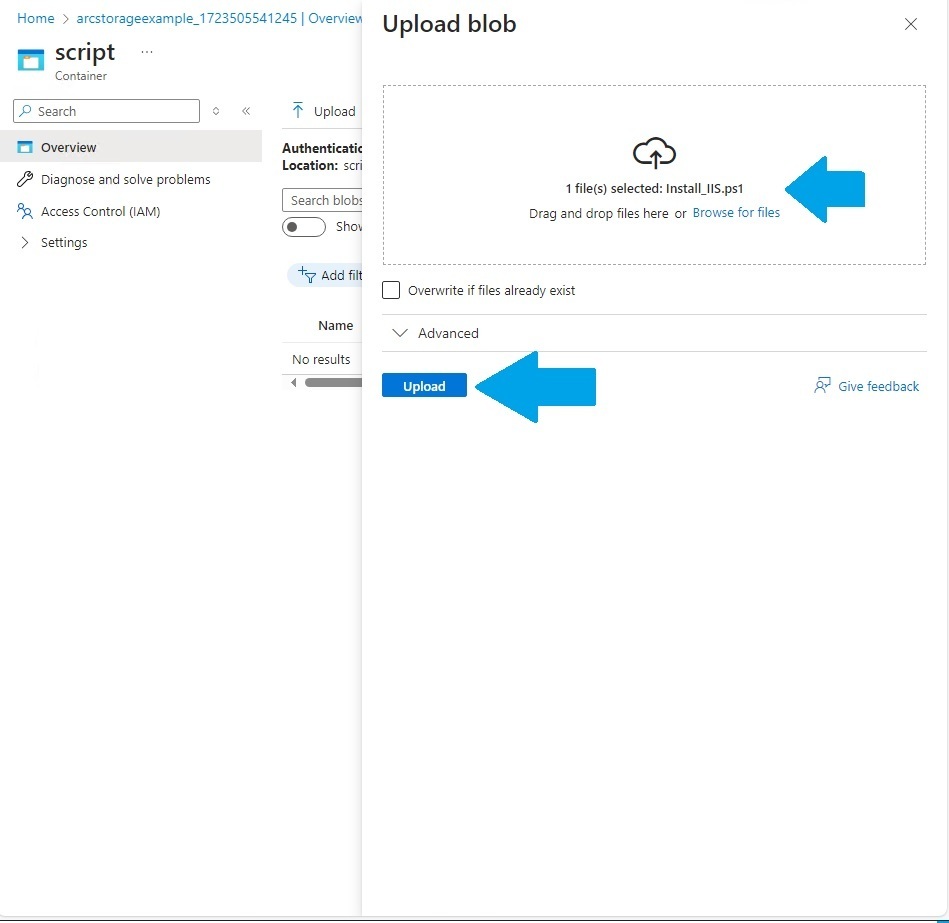Click the script container title

pos(85,52)
